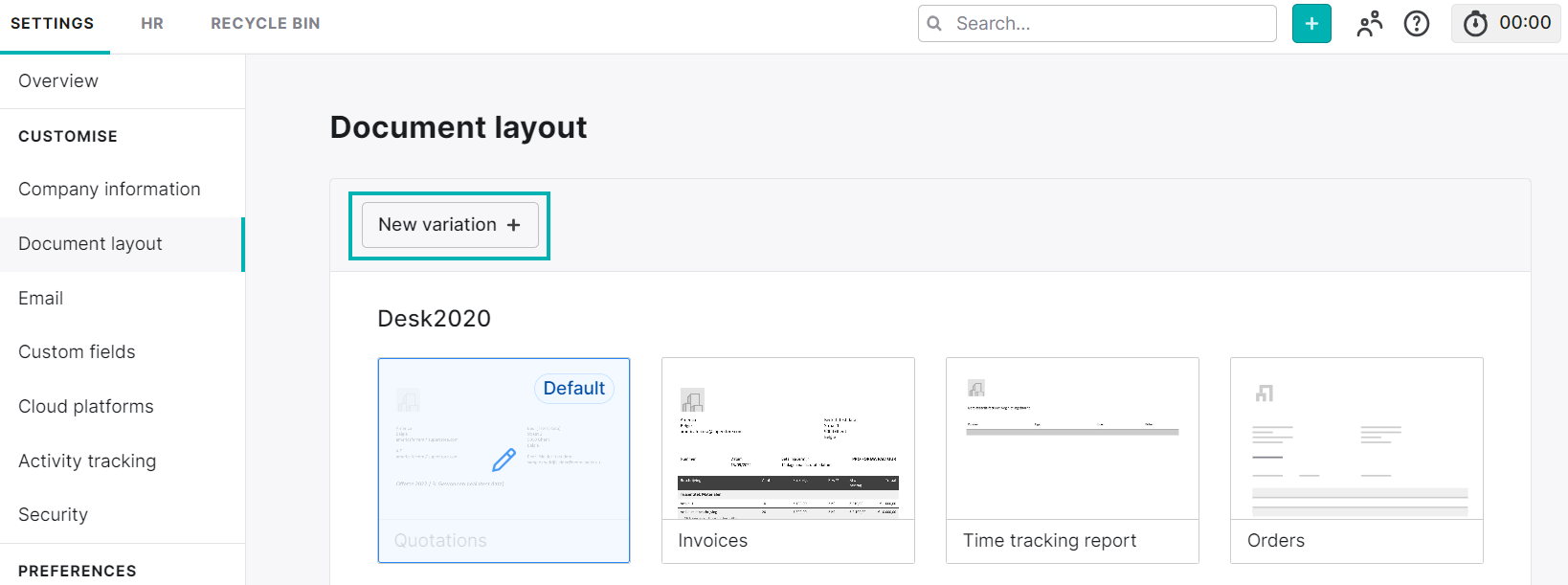Open Company information settings
The image size is (1568, 585).
[109, 190]
